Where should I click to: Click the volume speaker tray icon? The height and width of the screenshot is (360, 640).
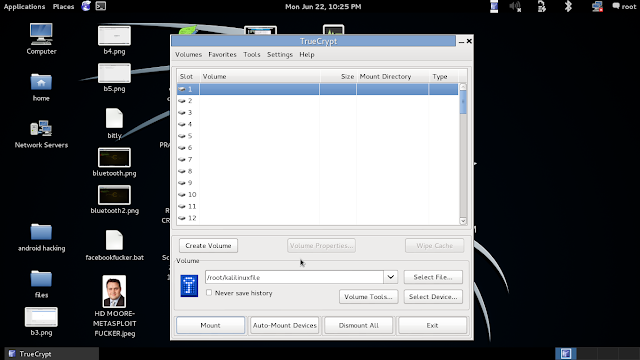pos(515,7)
